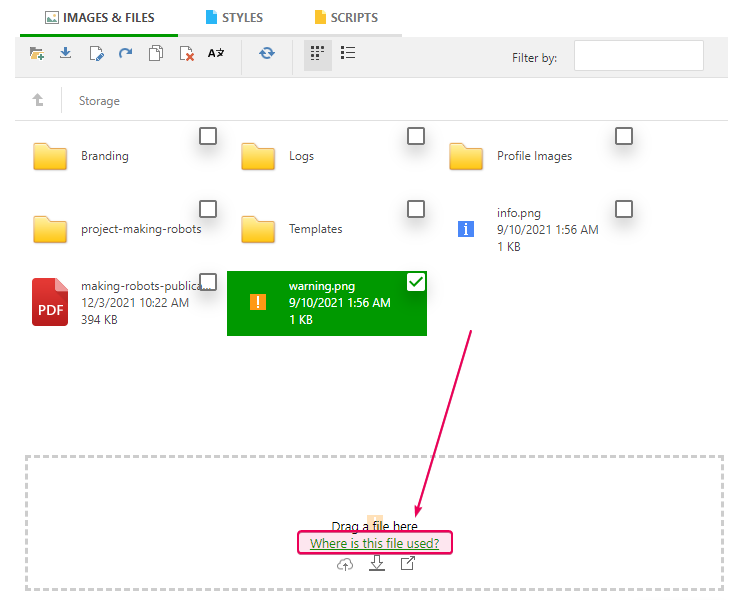This screenshot has height=600, width=731.
Task: Click the 'warning.png' file name
Action: (322, 286)
